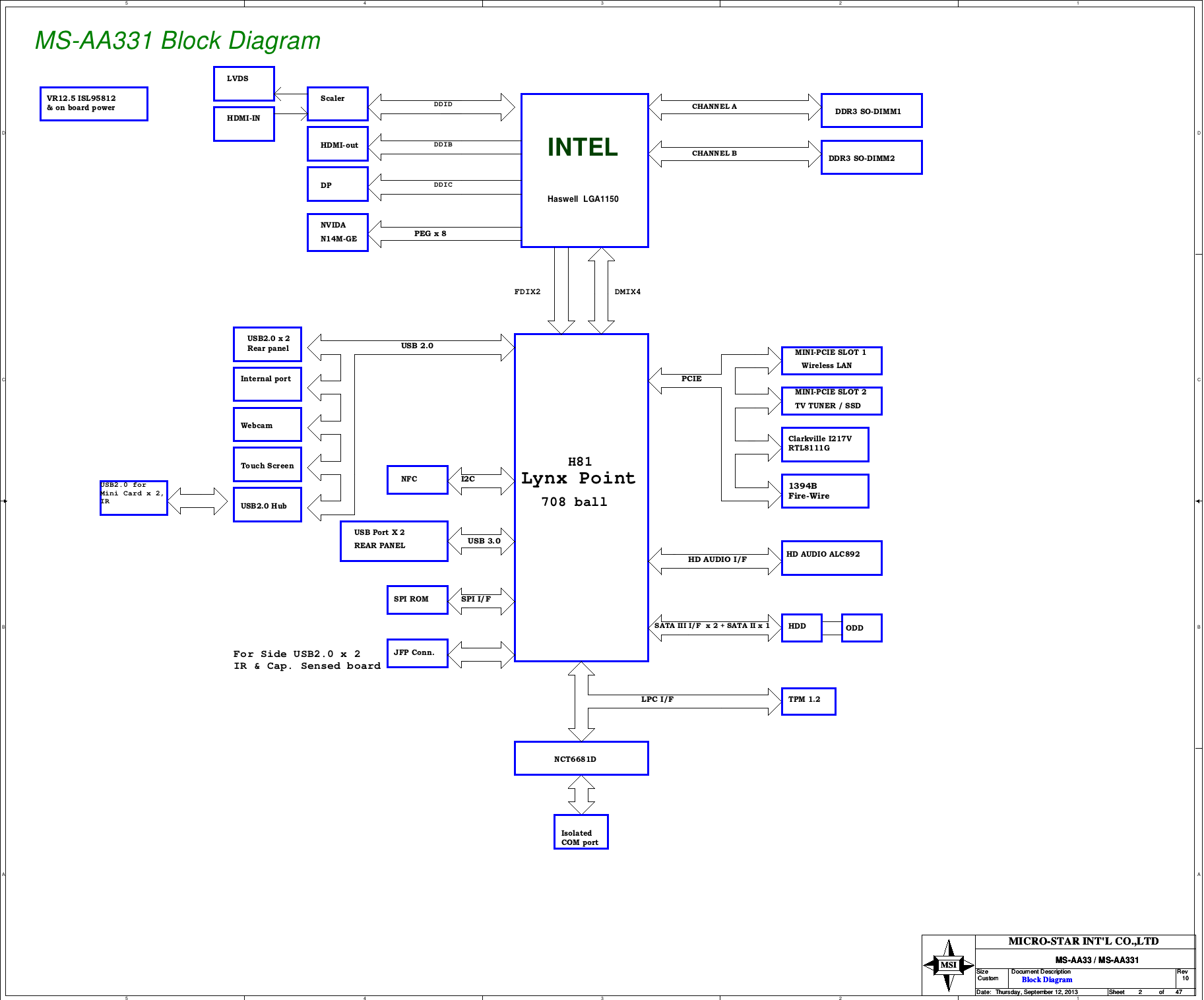Click the 'PCIE' bus label
Viewport: 1204px width, 1000px height.
coord(691,379)
